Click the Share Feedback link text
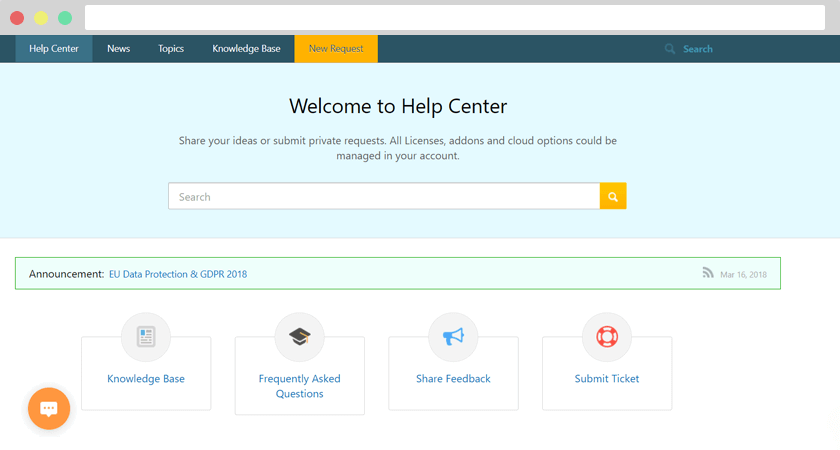840x450 pixels. [x=453, y=379]
